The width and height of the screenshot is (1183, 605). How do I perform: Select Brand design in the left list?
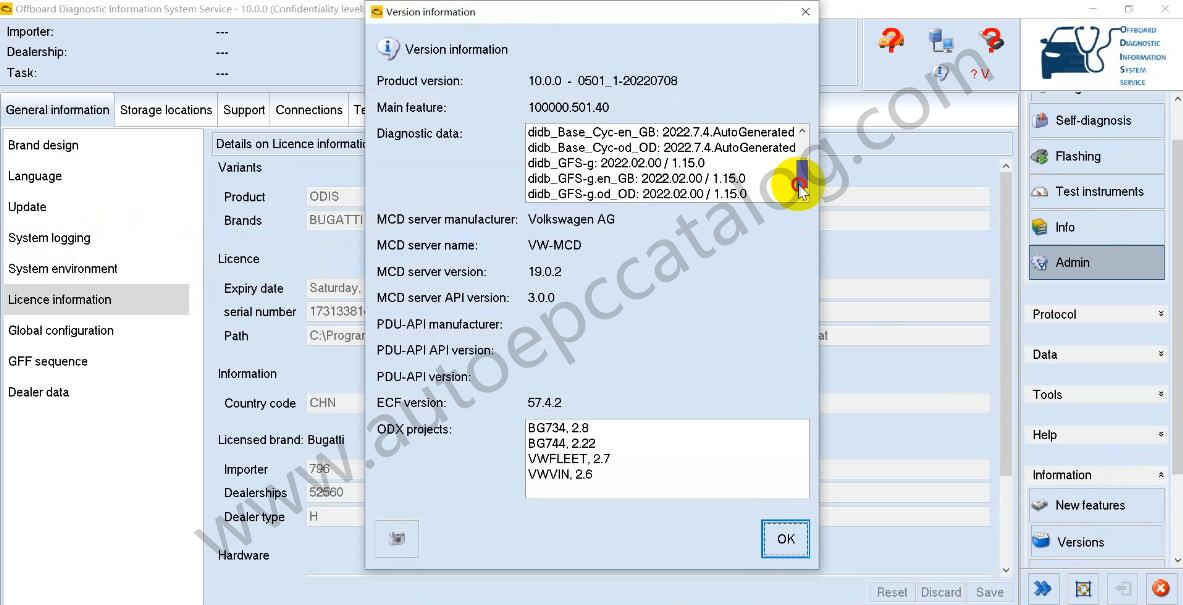tap(43, 145)
